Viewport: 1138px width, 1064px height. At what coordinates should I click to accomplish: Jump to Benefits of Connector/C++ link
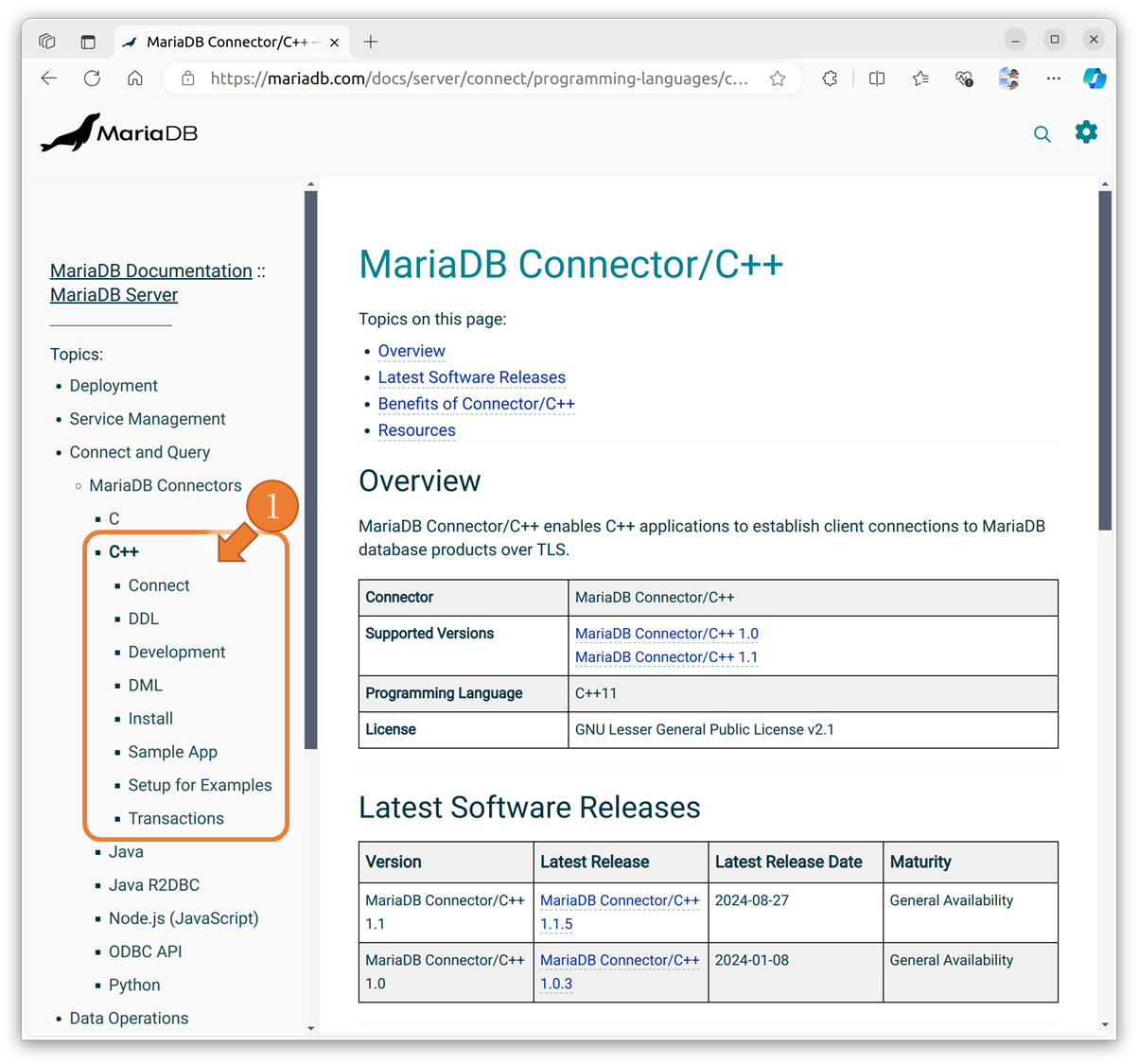click(477, 404)
